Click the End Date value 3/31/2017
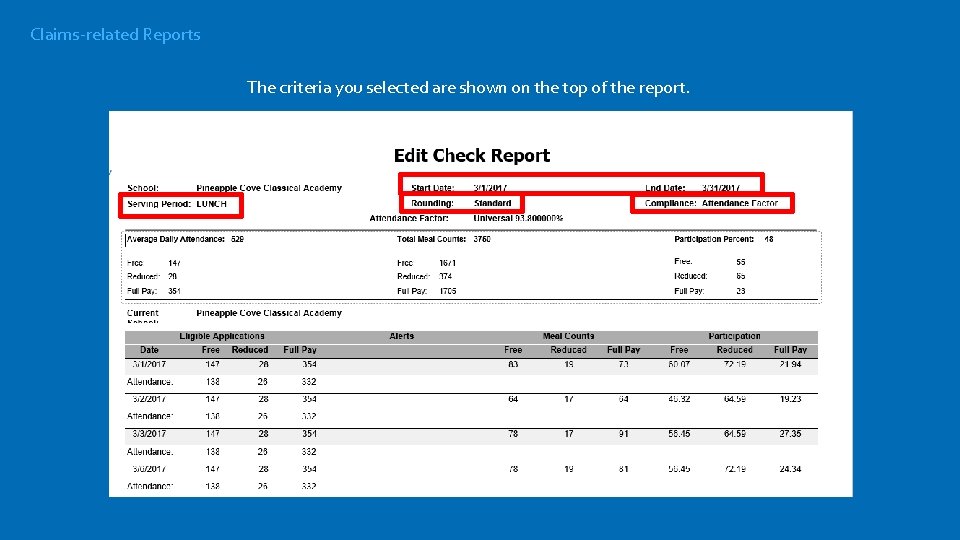Screen dimensions: 960x540 [x=721, y=188]
